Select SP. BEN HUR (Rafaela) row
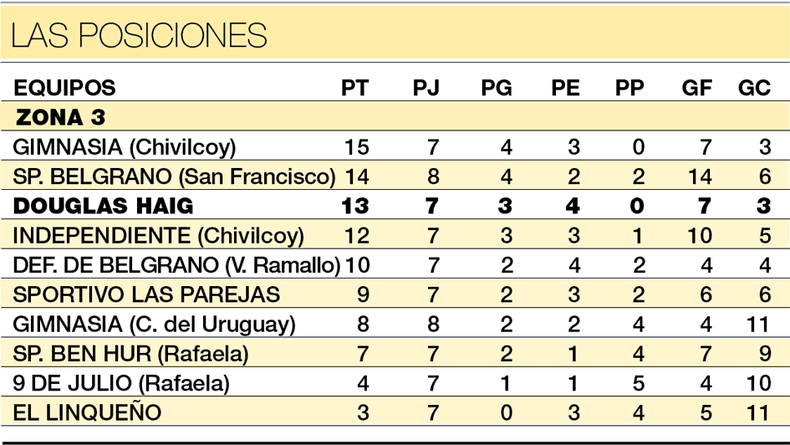Screen dimensions: 790x445 click(x=395, y=353)
